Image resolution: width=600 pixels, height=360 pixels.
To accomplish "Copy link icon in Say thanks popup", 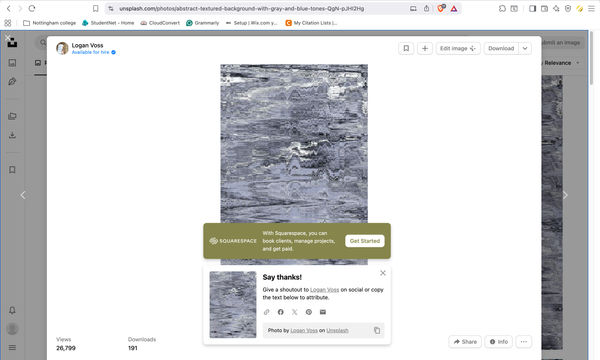I will [x=267, y=312].
